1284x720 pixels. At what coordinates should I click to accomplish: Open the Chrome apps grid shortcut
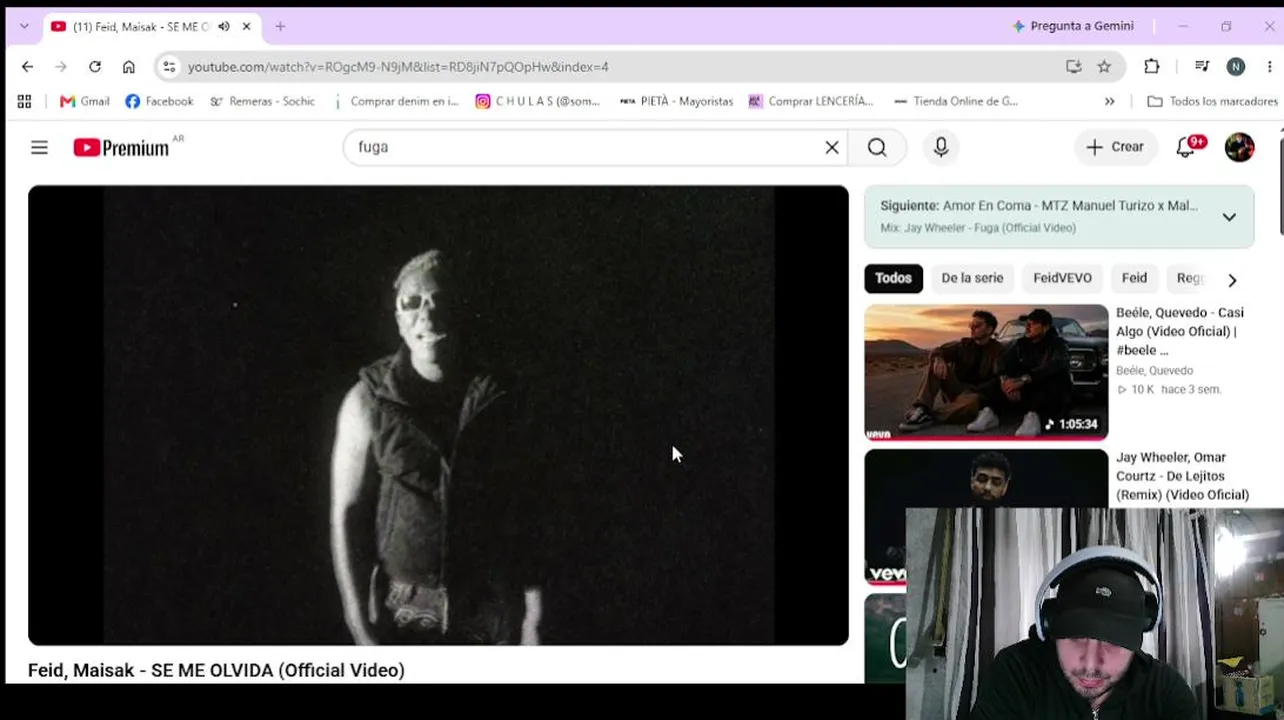point(24,101)
